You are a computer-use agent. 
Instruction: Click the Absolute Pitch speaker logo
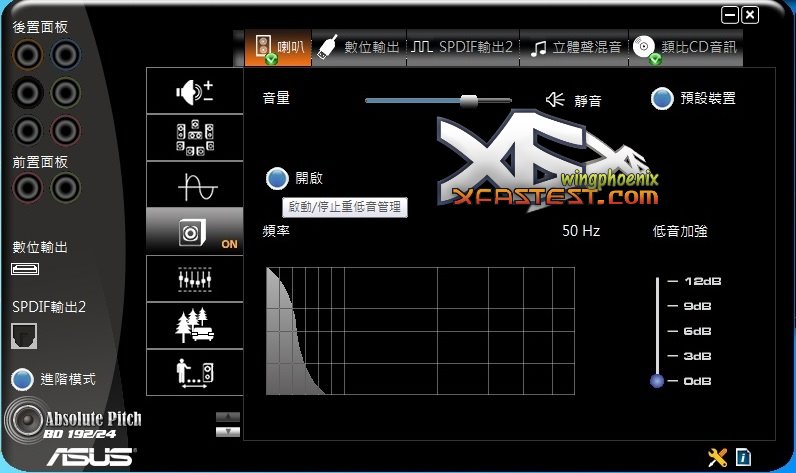pos(28,420)
